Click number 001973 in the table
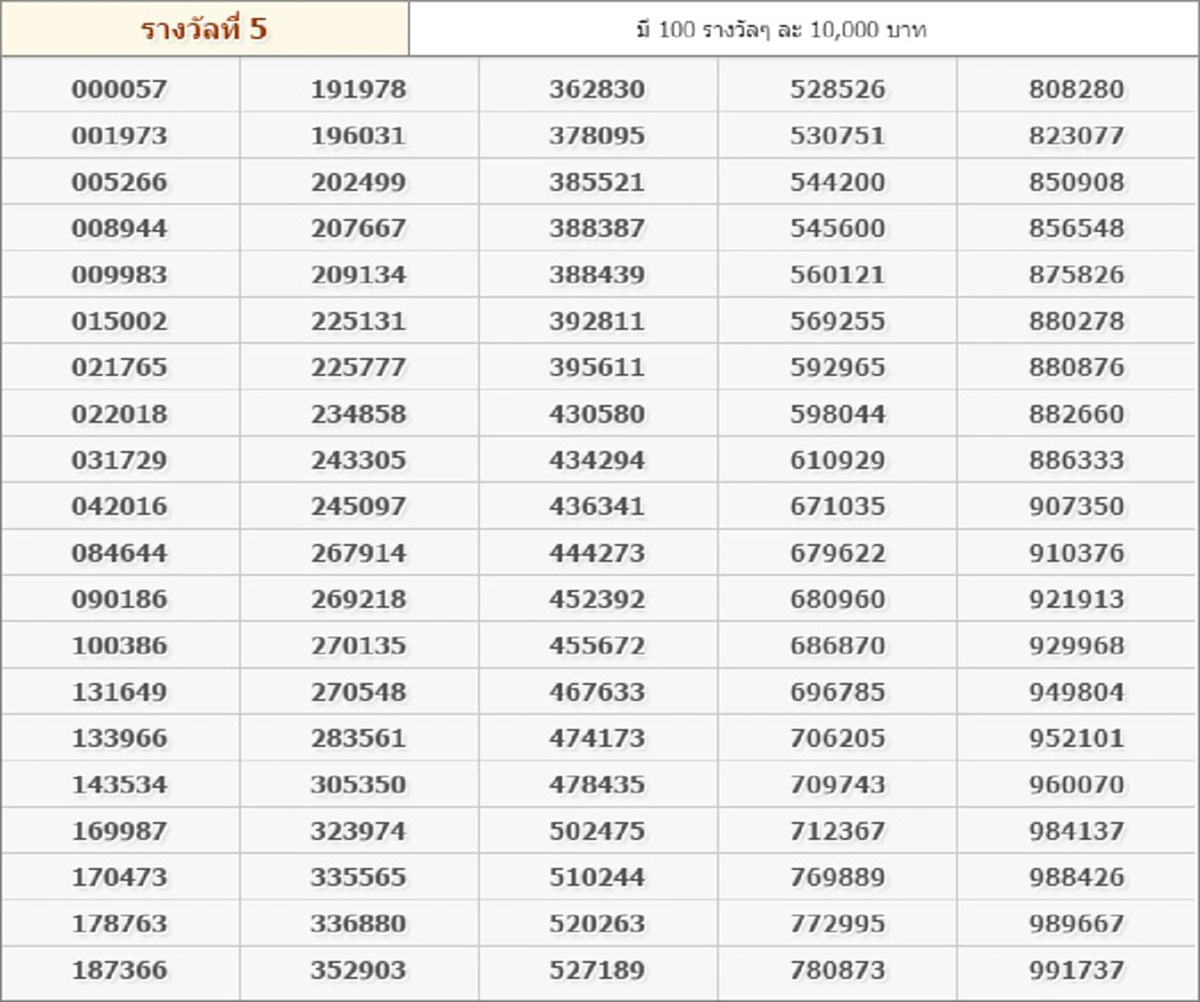The height and width of the screenshot is (1002, 1200). pos(119,135)
